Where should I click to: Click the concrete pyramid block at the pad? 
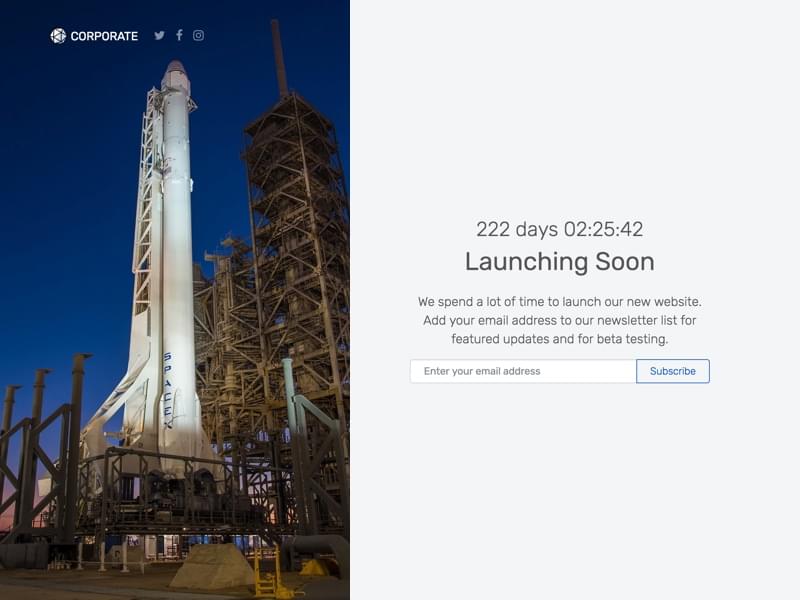213,566
